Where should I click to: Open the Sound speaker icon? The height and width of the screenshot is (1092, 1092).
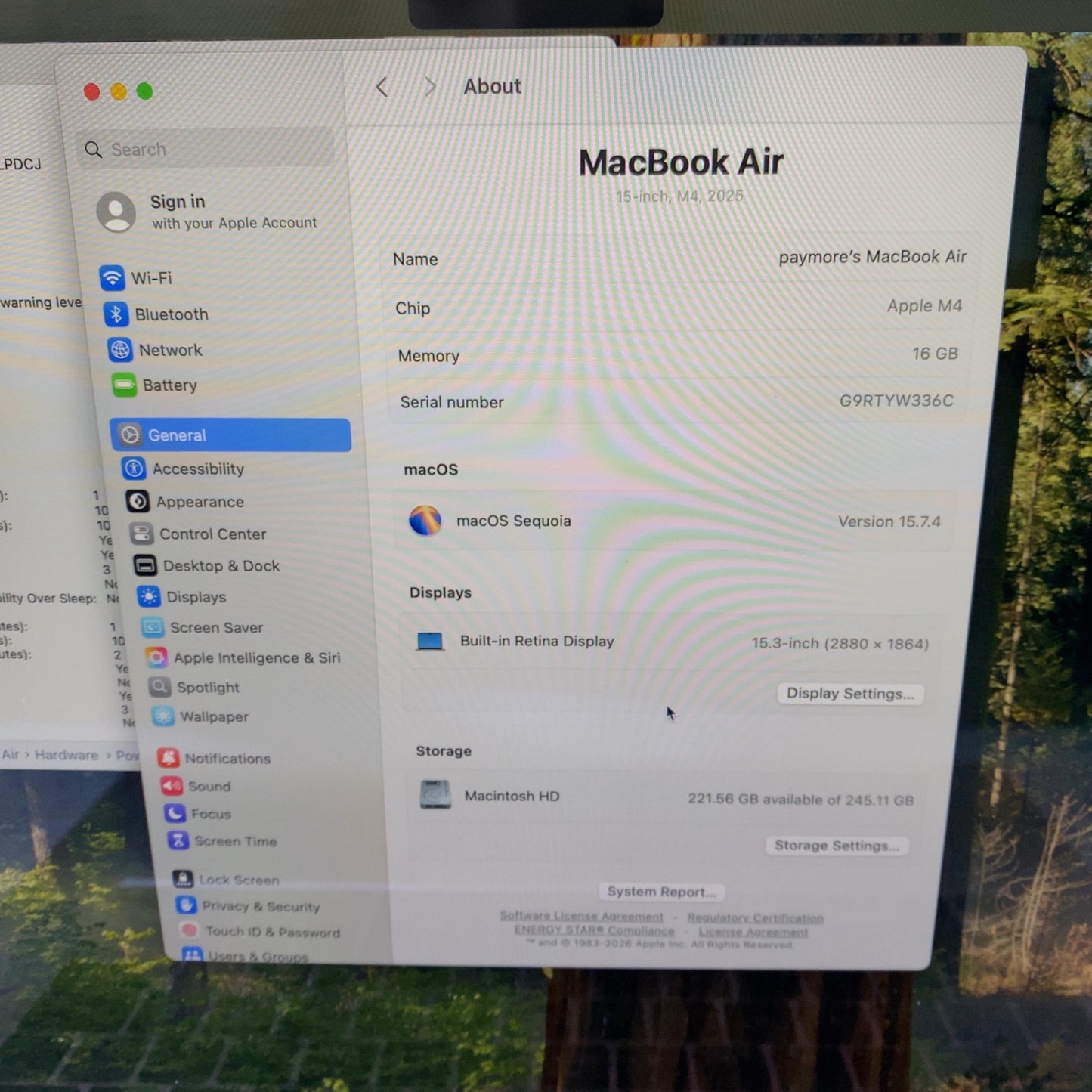(x=172, y=786)
